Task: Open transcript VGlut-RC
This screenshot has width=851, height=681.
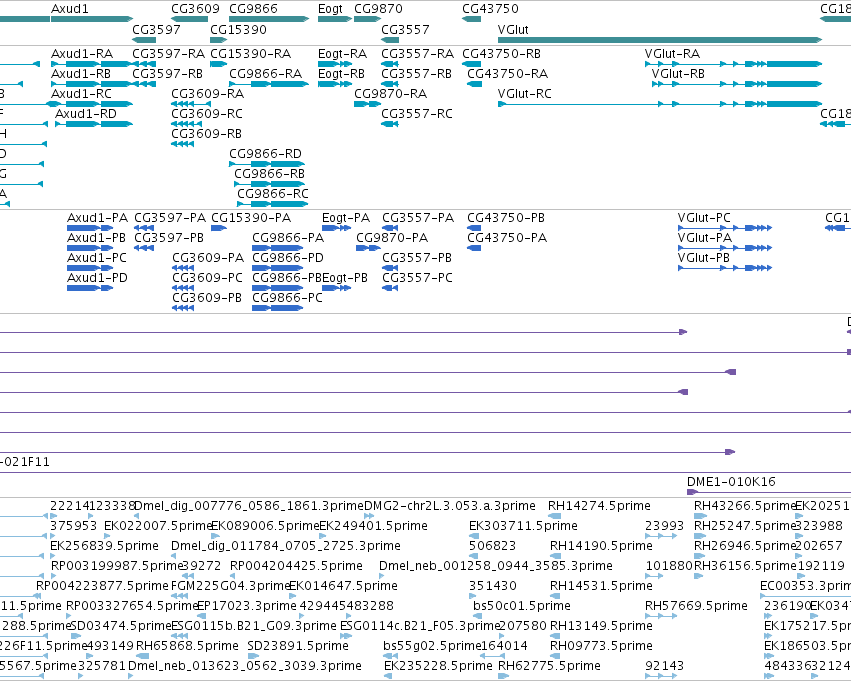Action: pos(524,94)
